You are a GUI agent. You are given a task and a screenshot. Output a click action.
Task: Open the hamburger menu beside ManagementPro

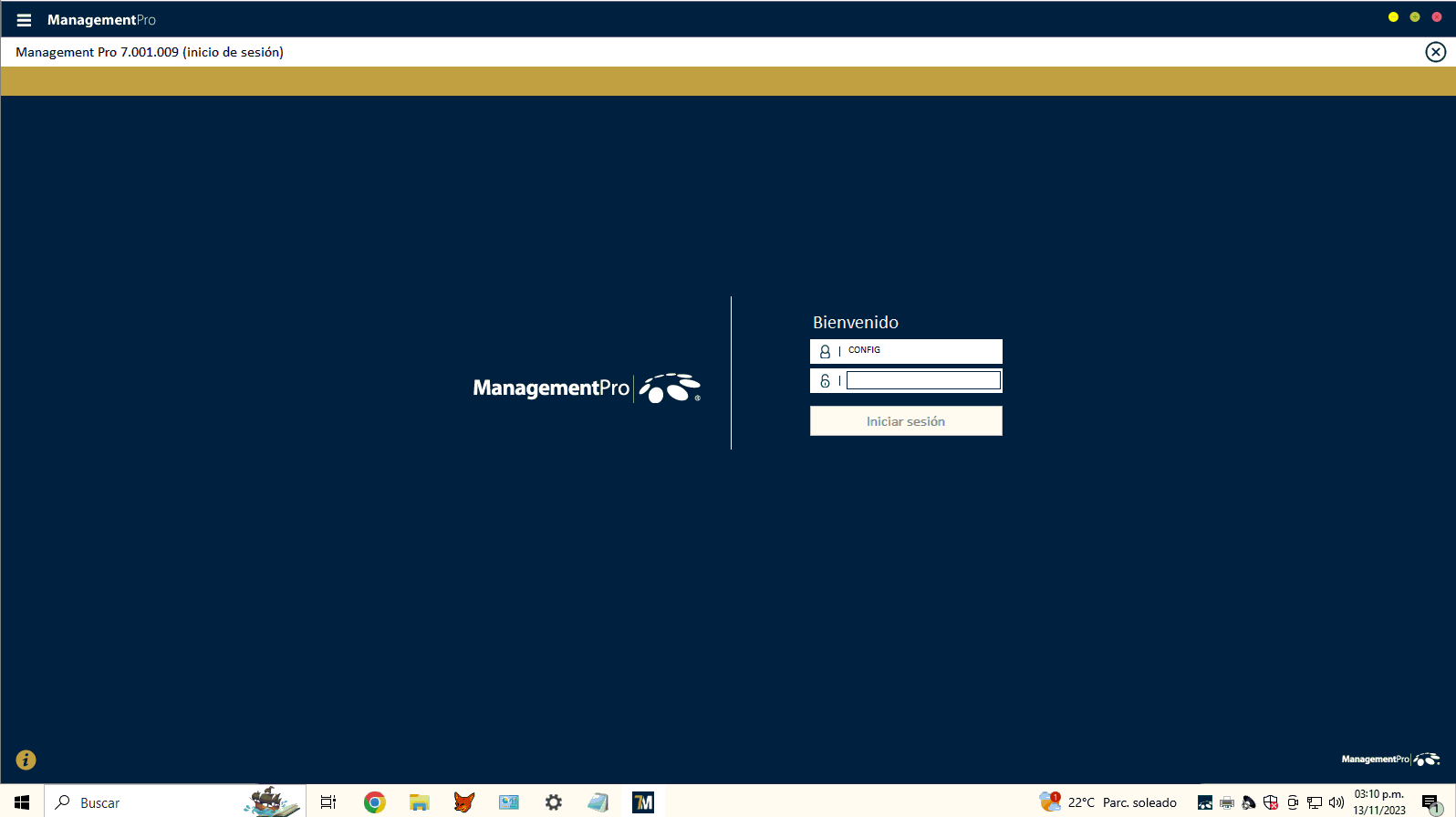[24, 20]
